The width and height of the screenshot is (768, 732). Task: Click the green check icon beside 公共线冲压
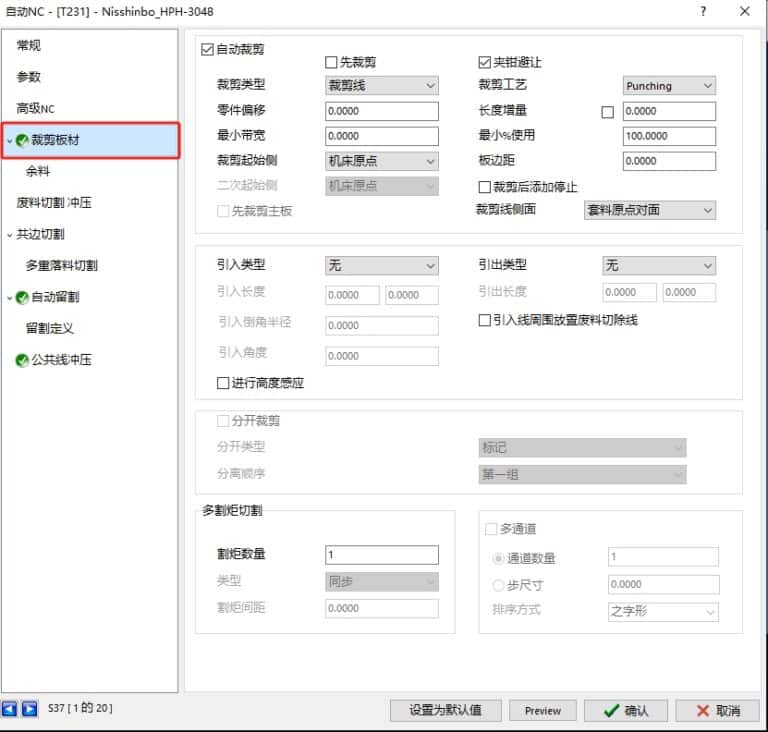coord(22,360)
